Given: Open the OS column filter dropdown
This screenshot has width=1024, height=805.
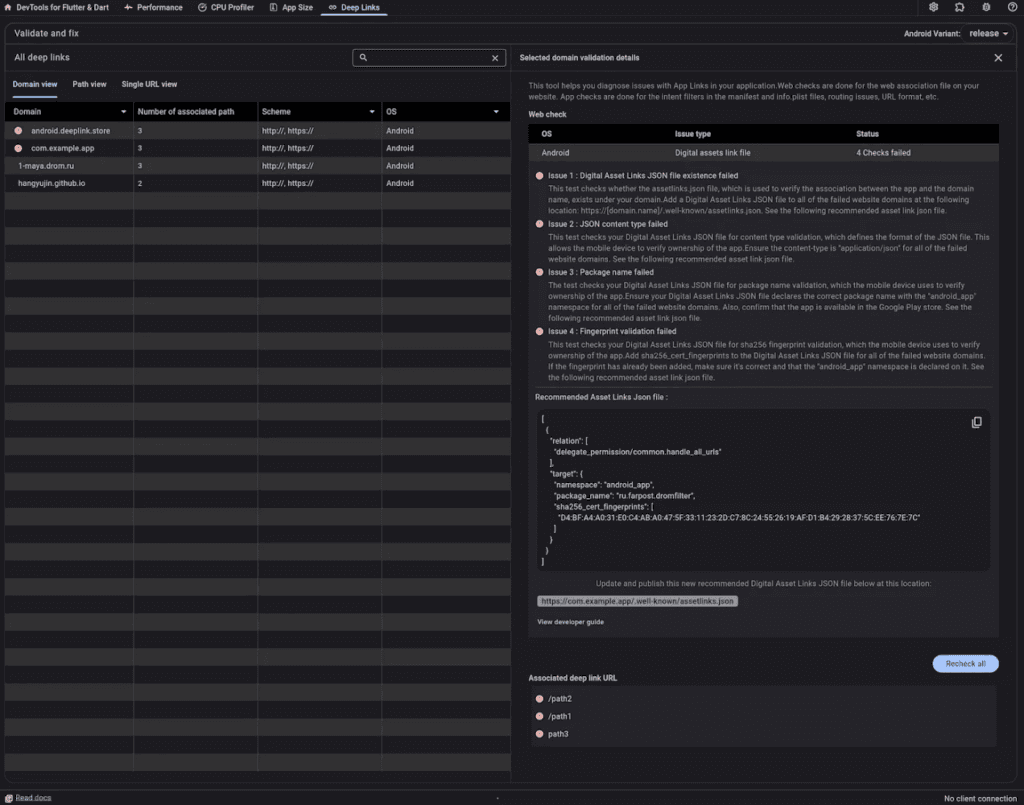Looking at the screenshot, I should pyautogui.click(x=496, y=112).
